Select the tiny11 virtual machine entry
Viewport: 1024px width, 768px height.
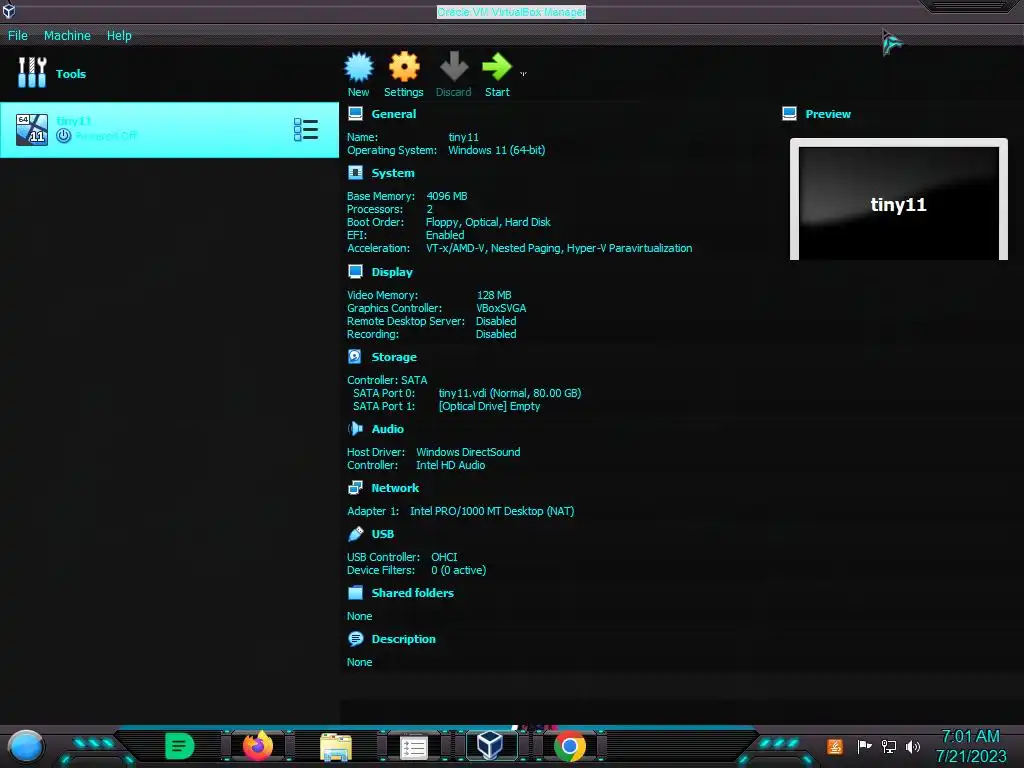(x=169, y=129)
